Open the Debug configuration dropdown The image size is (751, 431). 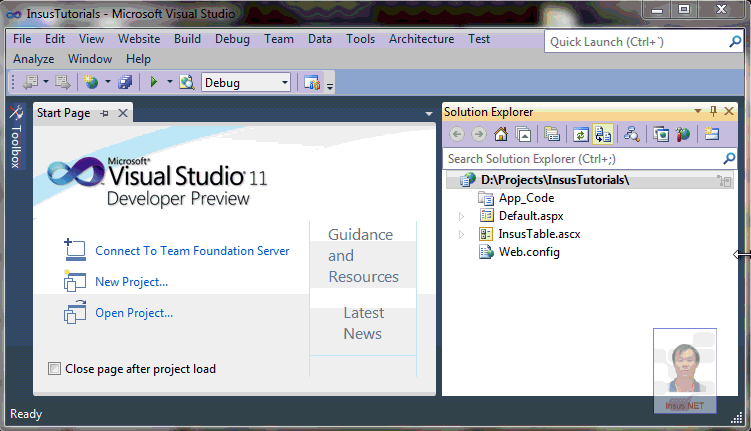pos(285,82)
